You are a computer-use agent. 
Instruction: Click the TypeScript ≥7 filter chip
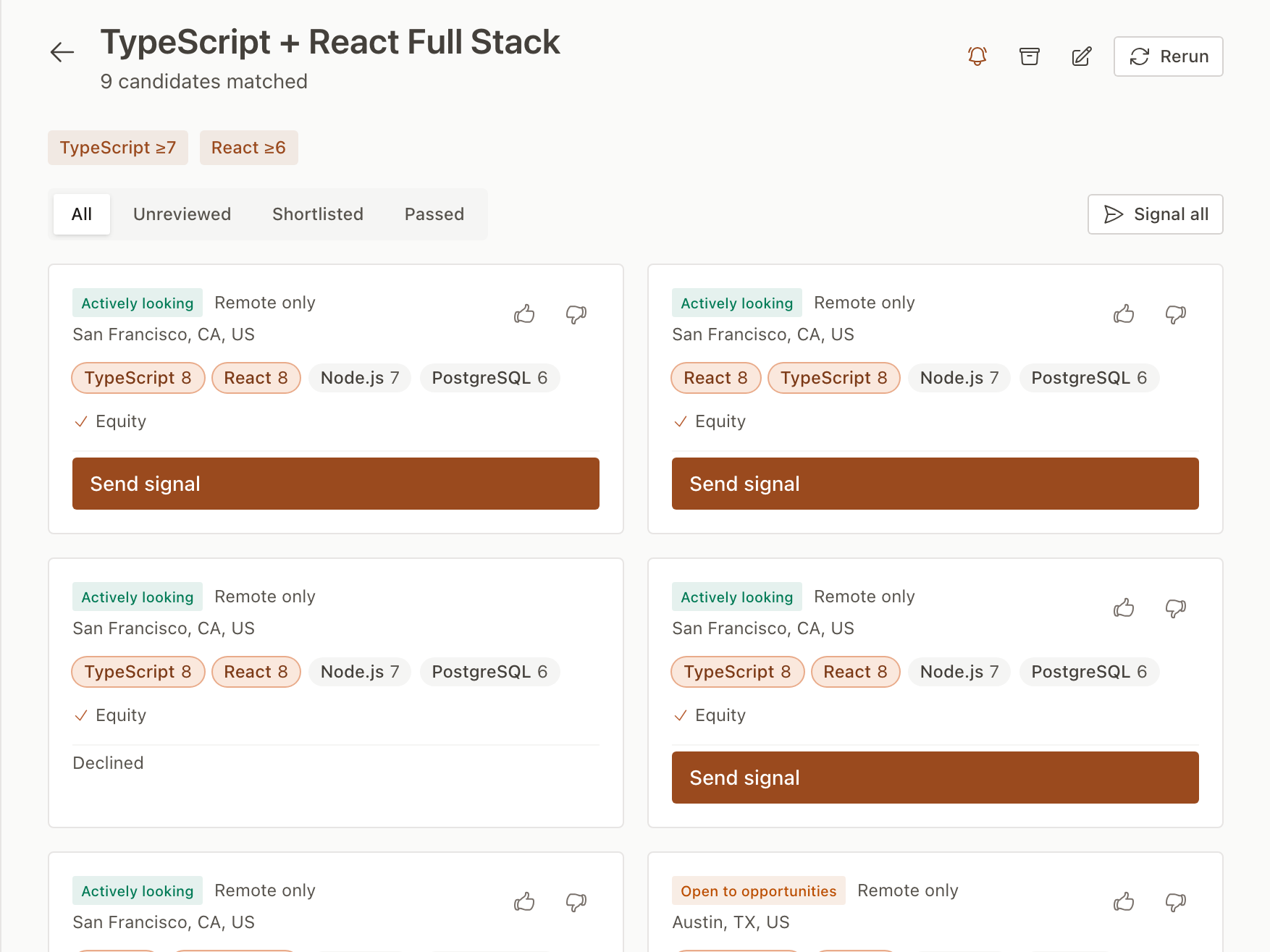click(118, 148)
